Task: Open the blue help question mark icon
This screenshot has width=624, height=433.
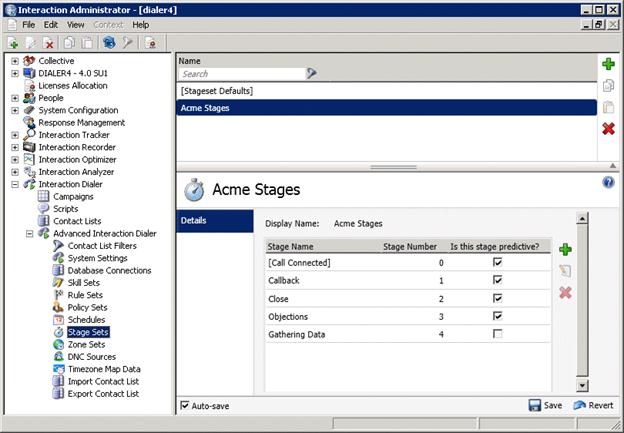Action: (608, 182)
